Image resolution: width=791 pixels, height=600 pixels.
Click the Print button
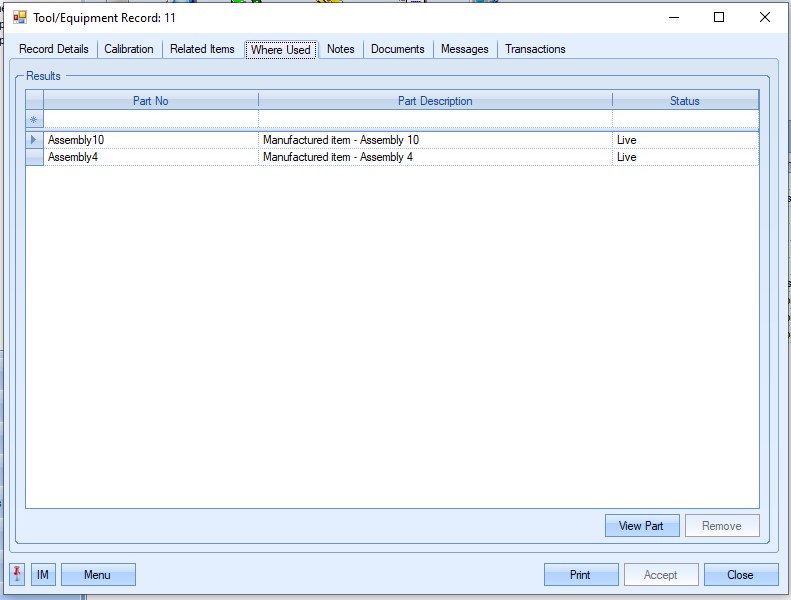point(580,575)
